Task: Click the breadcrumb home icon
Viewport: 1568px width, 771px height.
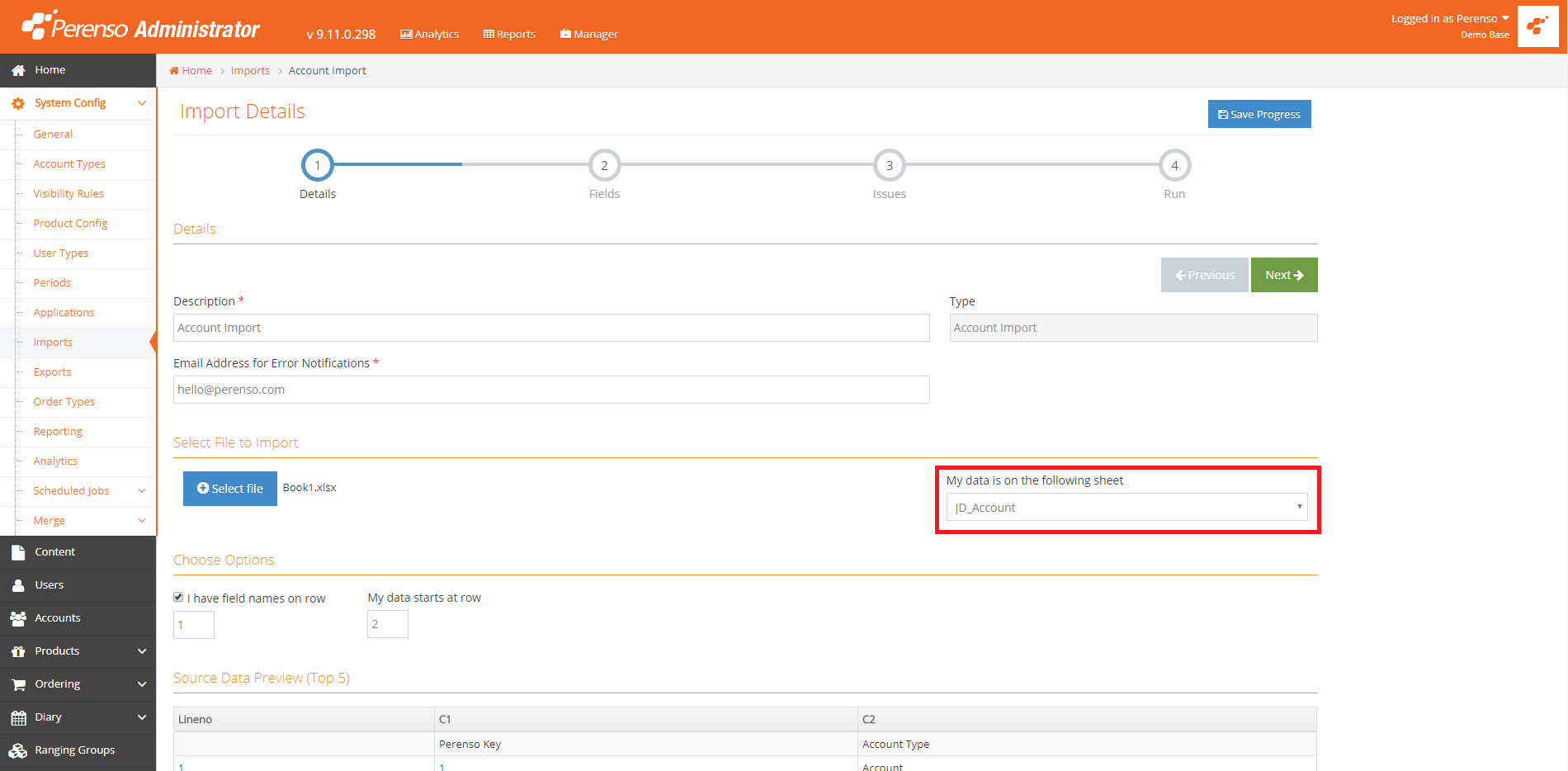Action: pos(174,71)
